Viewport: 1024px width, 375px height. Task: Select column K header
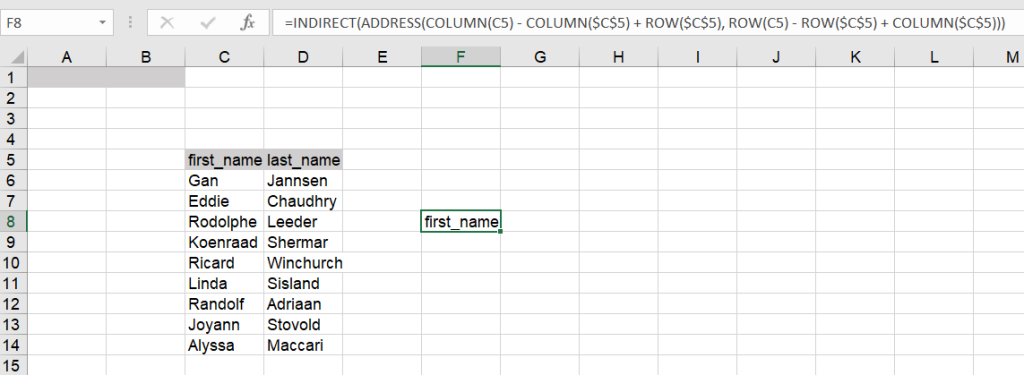[856, 57]
